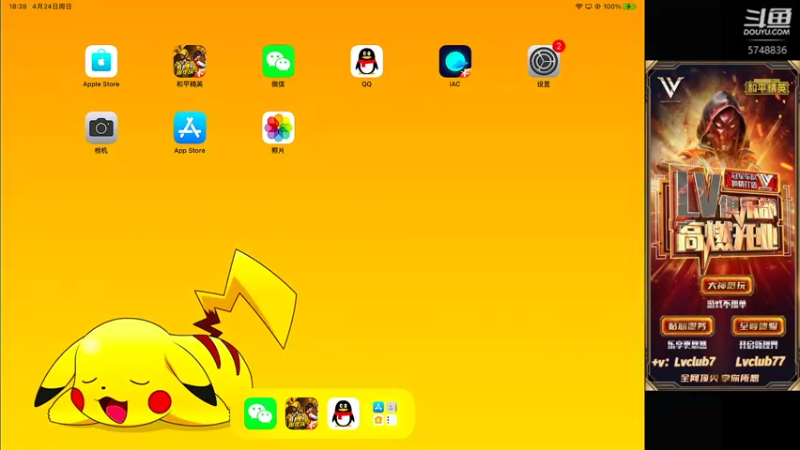Click the red notification badge on Settings
The width and height of the screenshot is (800, 450).
(559, 46)
